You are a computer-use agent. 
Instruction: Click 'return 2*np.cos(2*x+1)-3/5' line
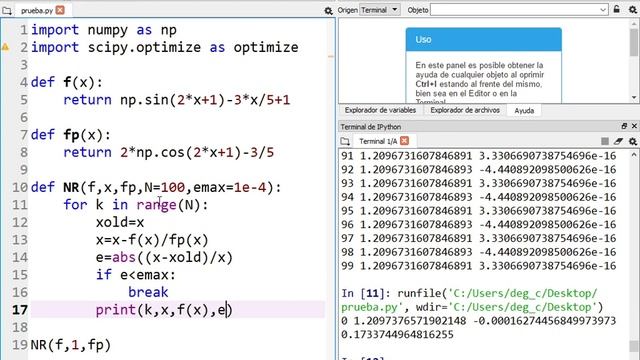click(169, 152)
